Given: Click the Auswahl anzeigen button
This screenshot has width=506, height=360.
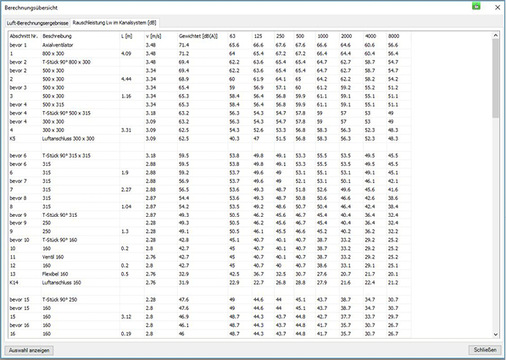Looking at the screenshot, I should pyautogui.click(x=29, y=350).
